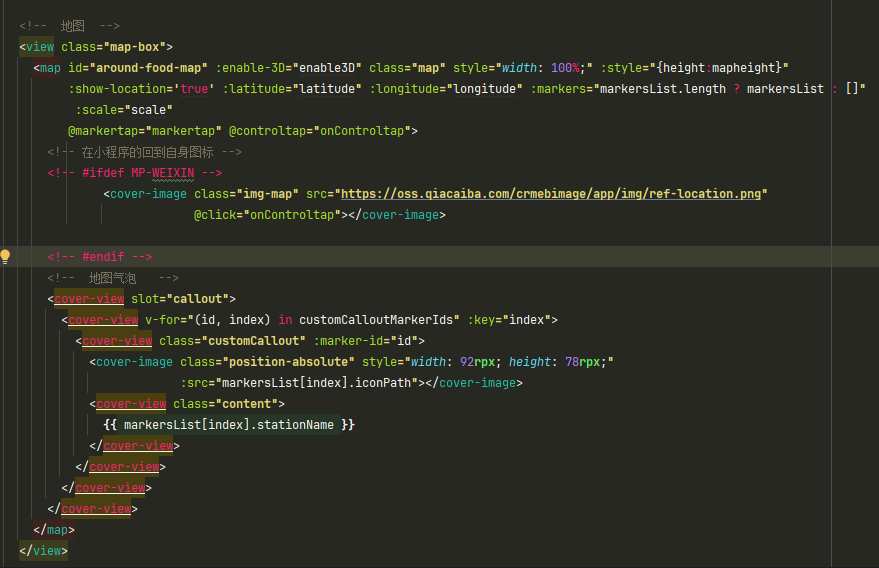
Task: Click the :enable-3D="enable3D" attribute
Action: (289, 68)
